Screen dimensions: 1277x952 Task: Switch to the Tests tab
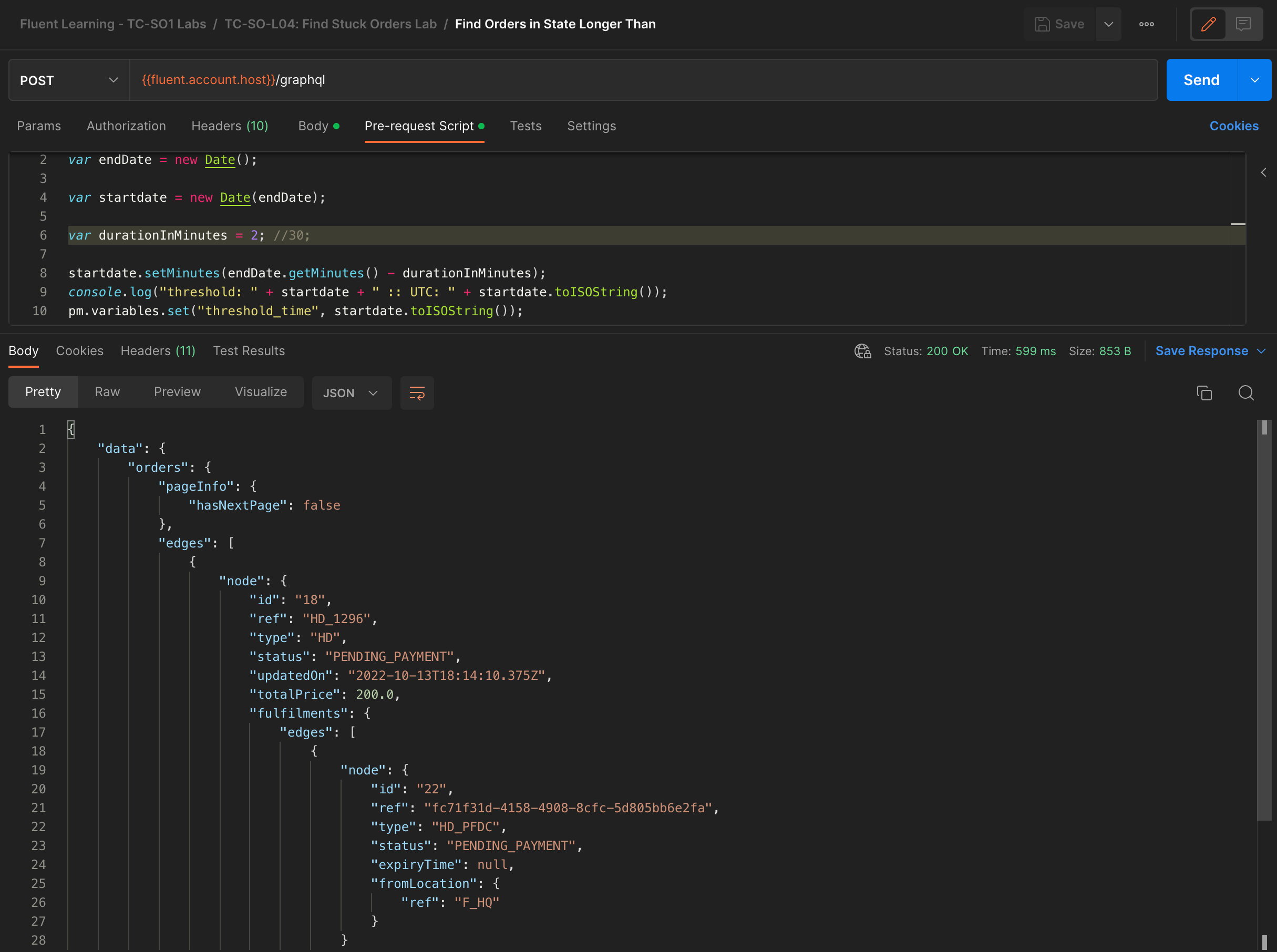[525, 126]
